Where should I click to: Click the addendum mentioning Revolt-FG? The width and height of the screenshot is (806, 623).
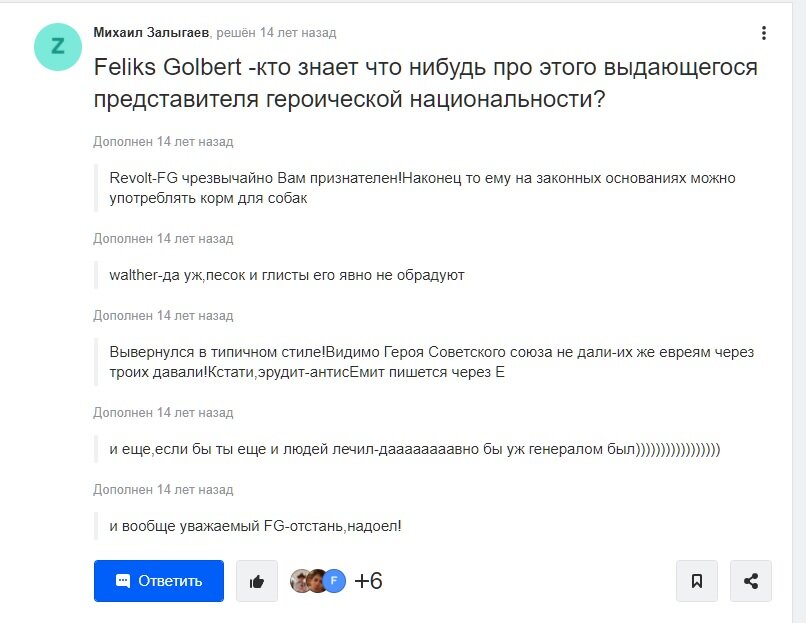(x=420, y=188)
